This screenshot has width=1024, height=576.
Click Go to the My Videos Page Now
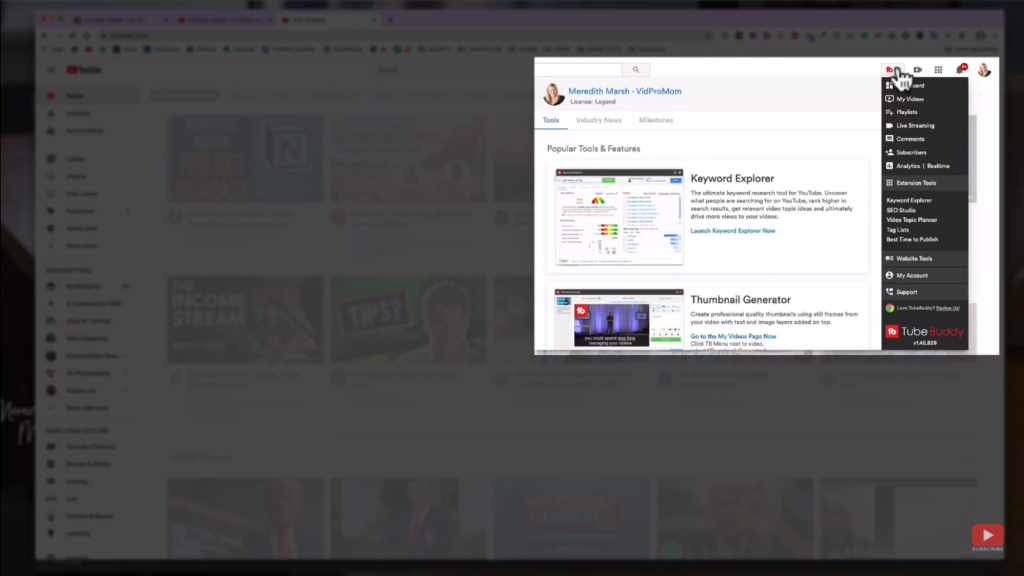[733, 336]
